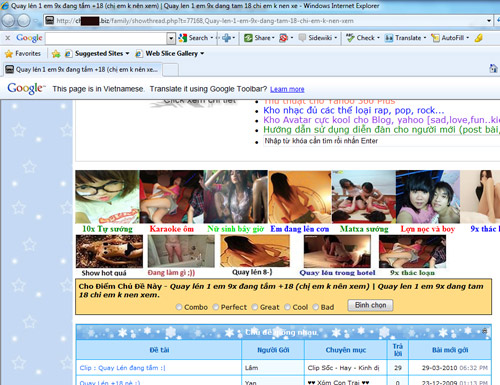This screenshot has width=500, height=385.
Task: Click the 'Chuyên mục' column header
Action: [x=346, y=350]
